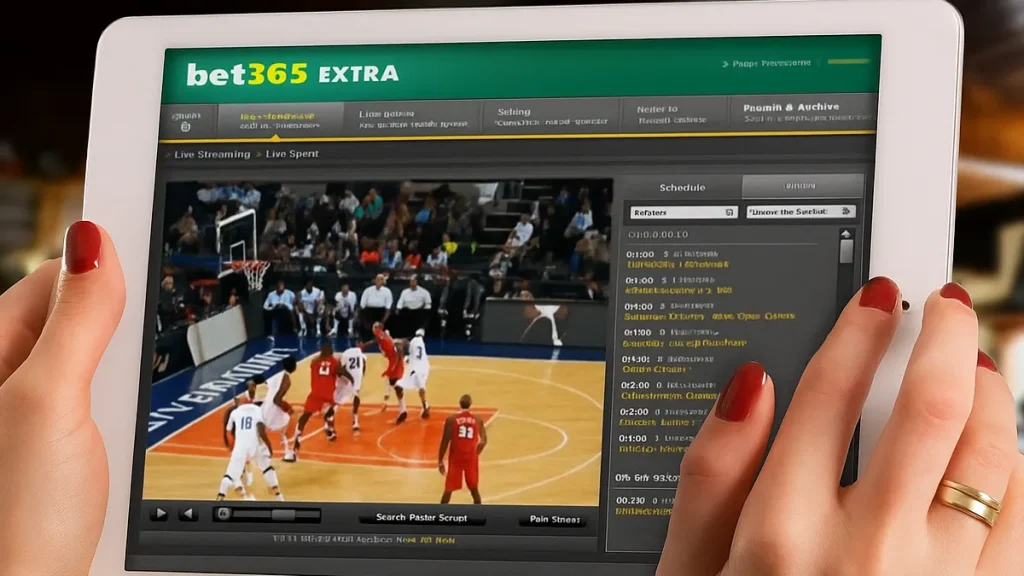Click the scrollbar up arrow in the schedule
This screenshot has height=576, width=1024.
pos(846,233)
